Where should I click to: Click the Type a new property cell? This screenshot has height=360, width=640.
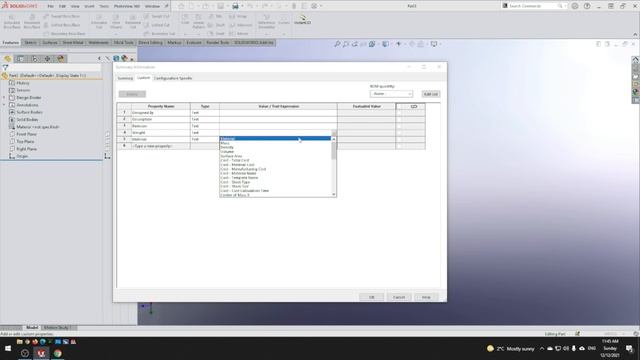click(x=160, y=146)
